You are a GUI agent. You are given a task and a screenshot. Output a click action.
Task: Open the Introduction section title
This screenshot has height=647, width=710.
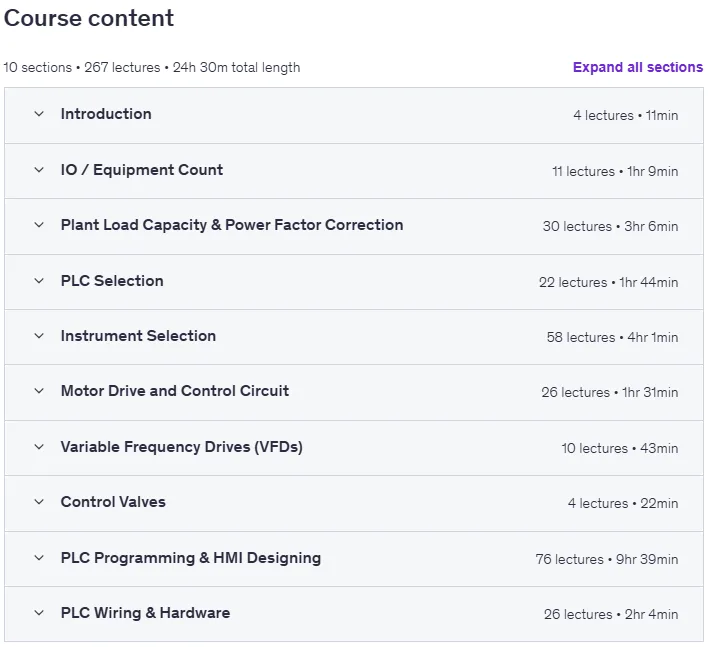(x=106, y=114)
